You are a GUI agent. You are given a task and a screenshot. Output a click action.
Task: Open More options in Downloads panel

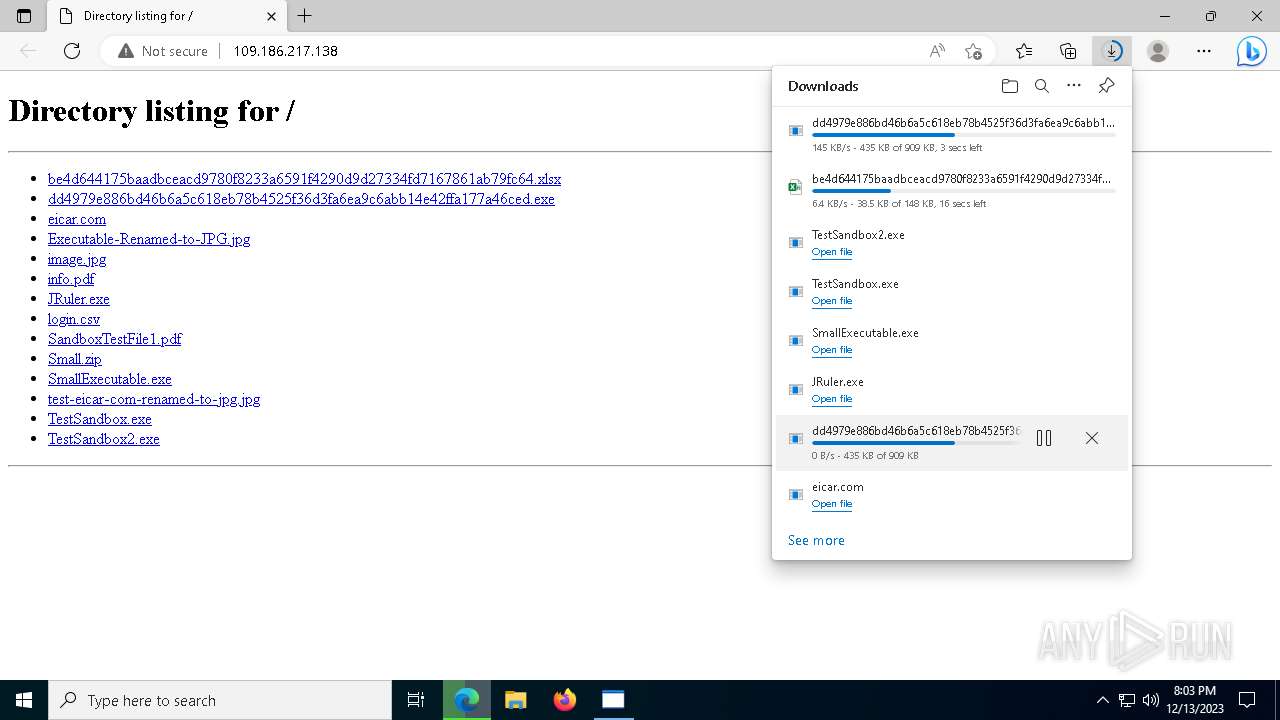click(x=1074, y=86)
